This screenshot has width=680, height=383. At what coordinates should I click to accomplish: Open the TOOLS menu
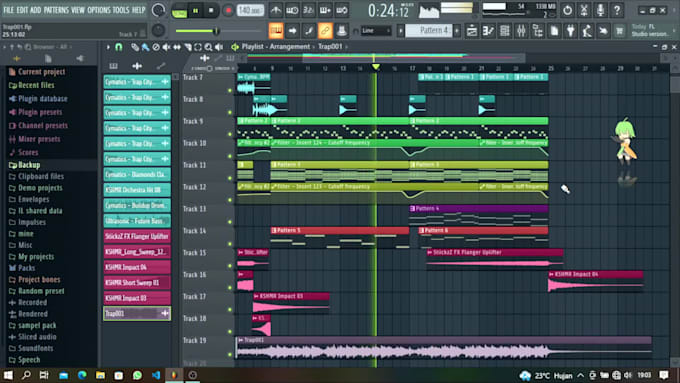(121, 10)
